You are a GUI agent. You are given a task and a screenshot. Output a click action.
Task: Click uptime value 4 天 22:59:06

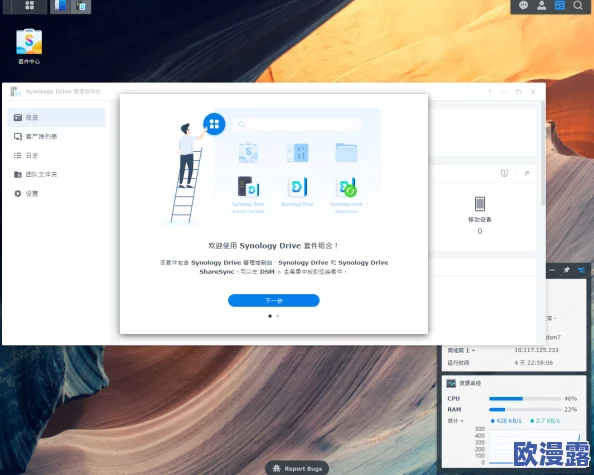[533, 362]
